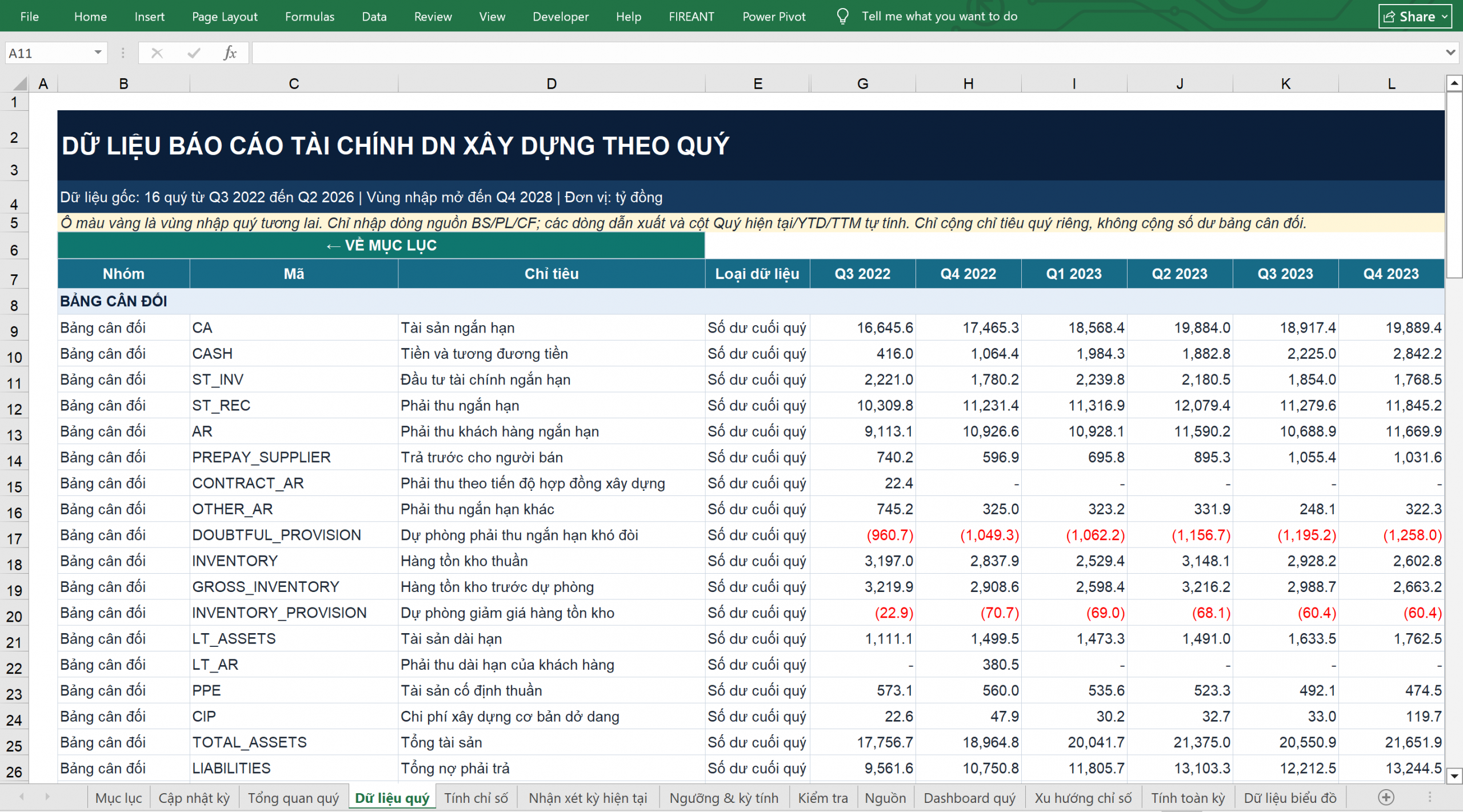The width and height of the screenshot is (1463, 812).
Task: Open the Tính chỉ số sheet tab
Action: [x=476, y=798]
